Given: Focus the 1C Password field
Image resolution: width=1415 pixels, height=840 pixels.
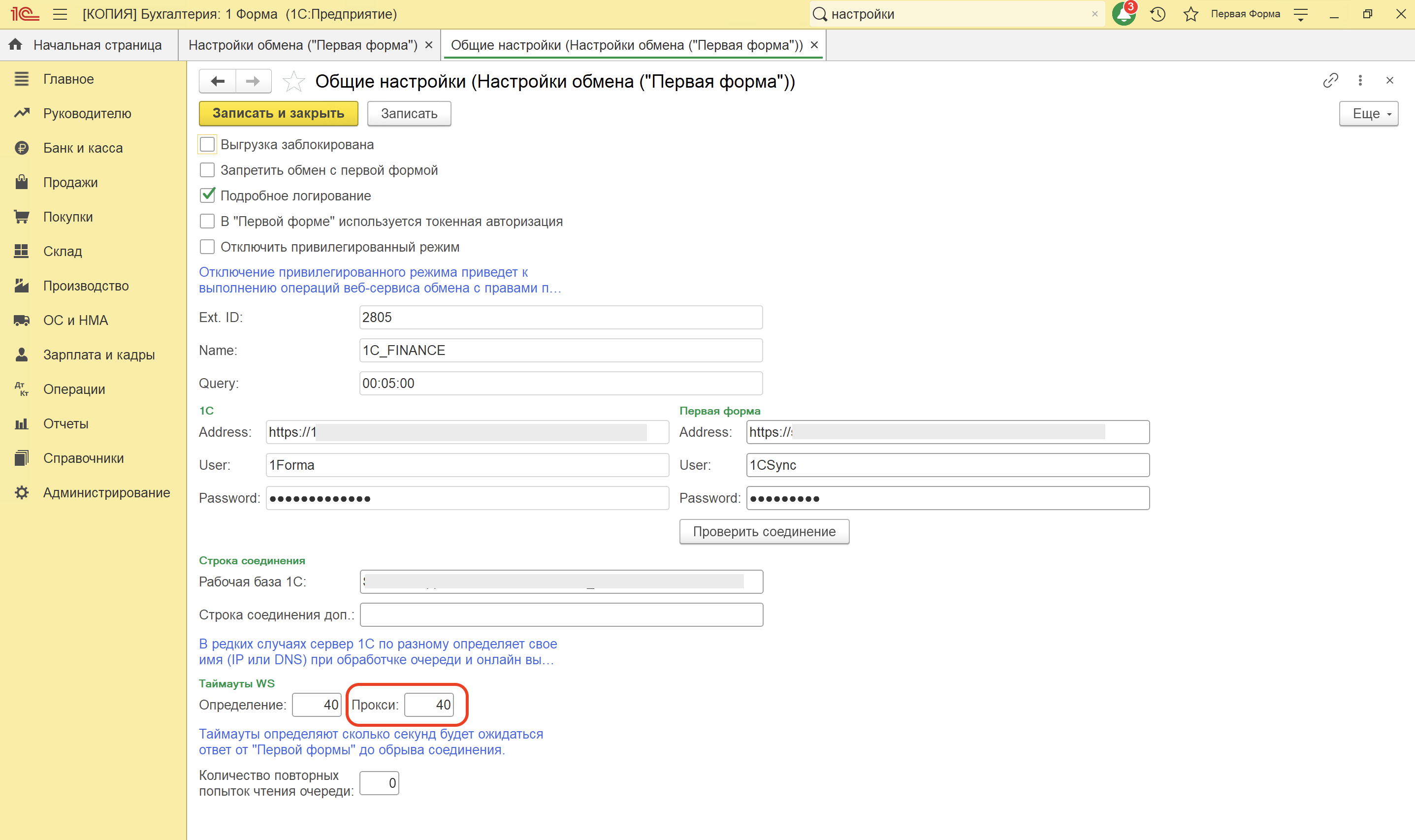Looking at the screenshot, I should pos(468,498).
